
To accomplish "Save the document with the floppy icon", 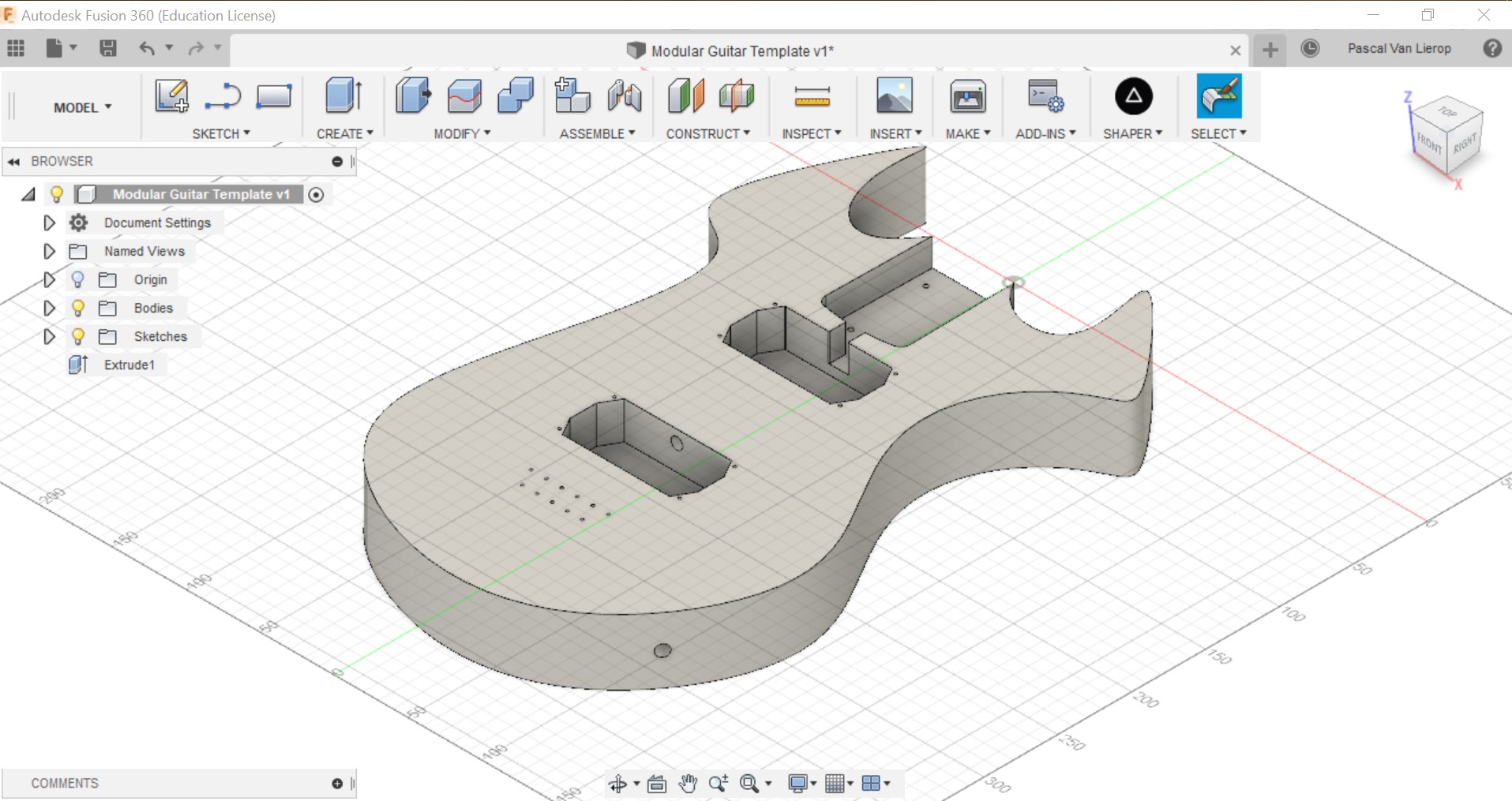I will (x=108, y=49).
